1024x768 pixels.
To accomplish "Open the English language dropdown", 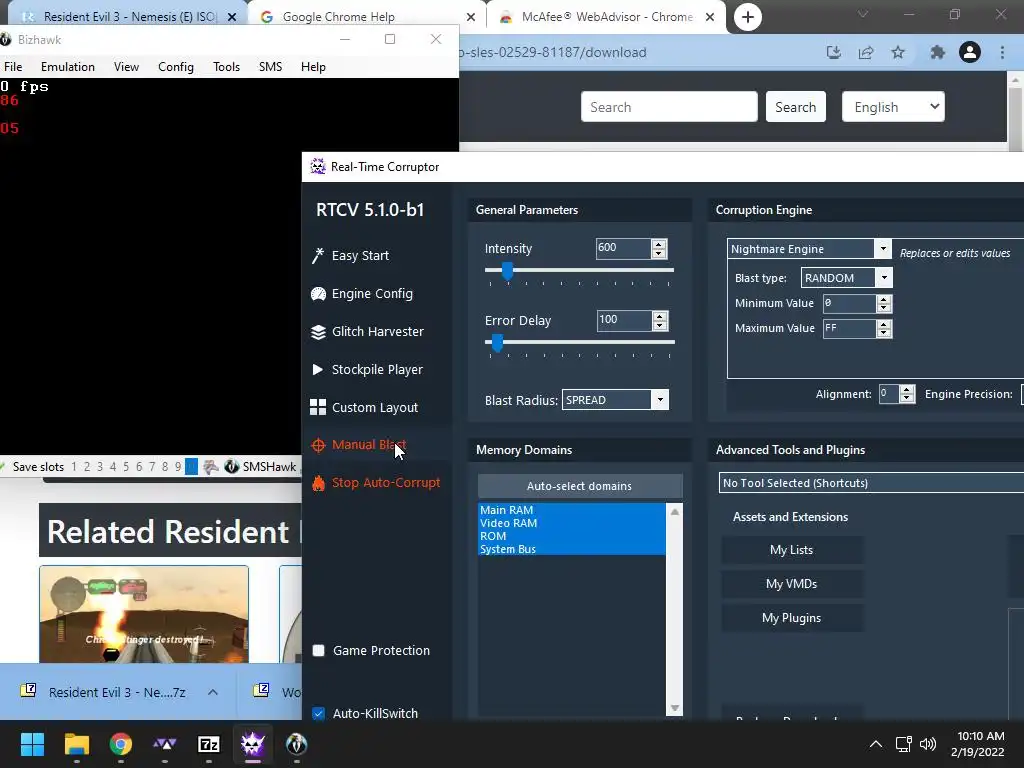I will tap(893, 106).
